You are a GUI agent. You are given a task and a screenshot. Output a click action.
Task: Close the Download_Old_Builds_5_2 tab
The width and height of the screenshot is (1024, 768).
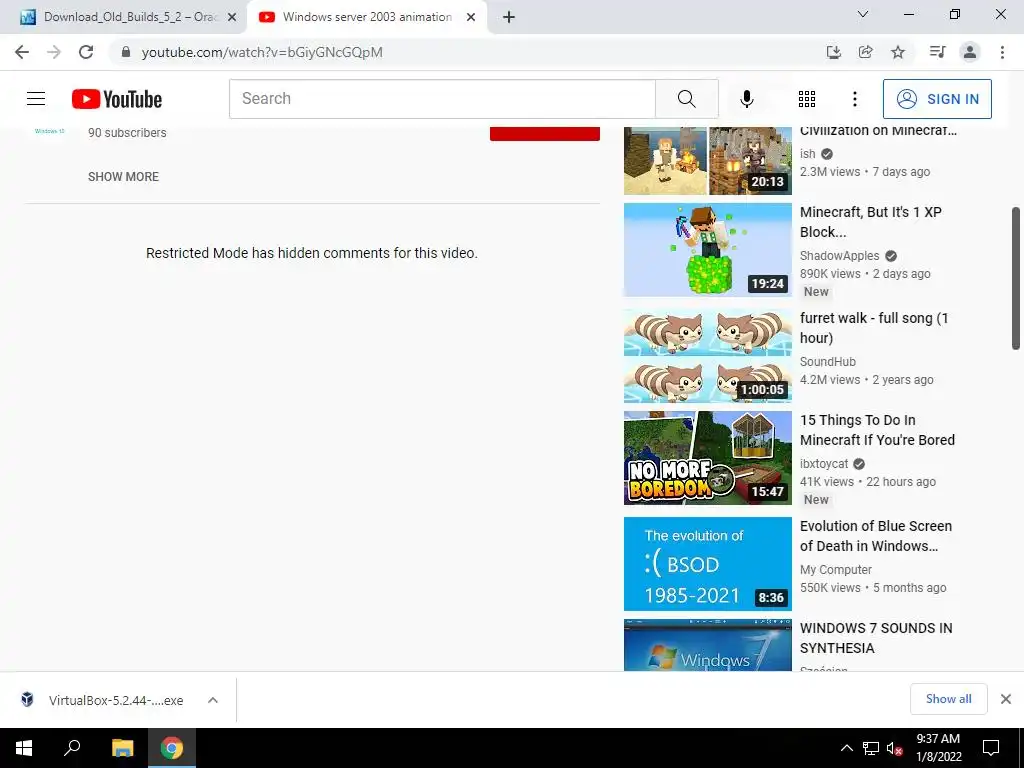(x=232, y=18)
